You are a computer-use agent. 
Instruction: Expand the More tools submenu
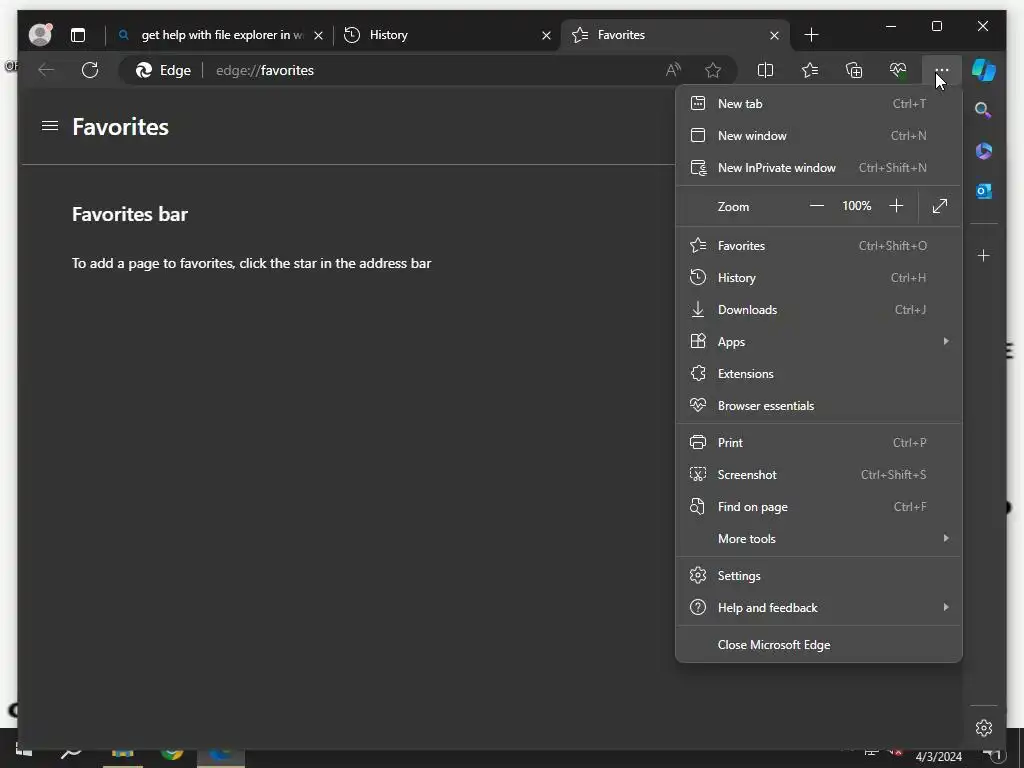818,539
